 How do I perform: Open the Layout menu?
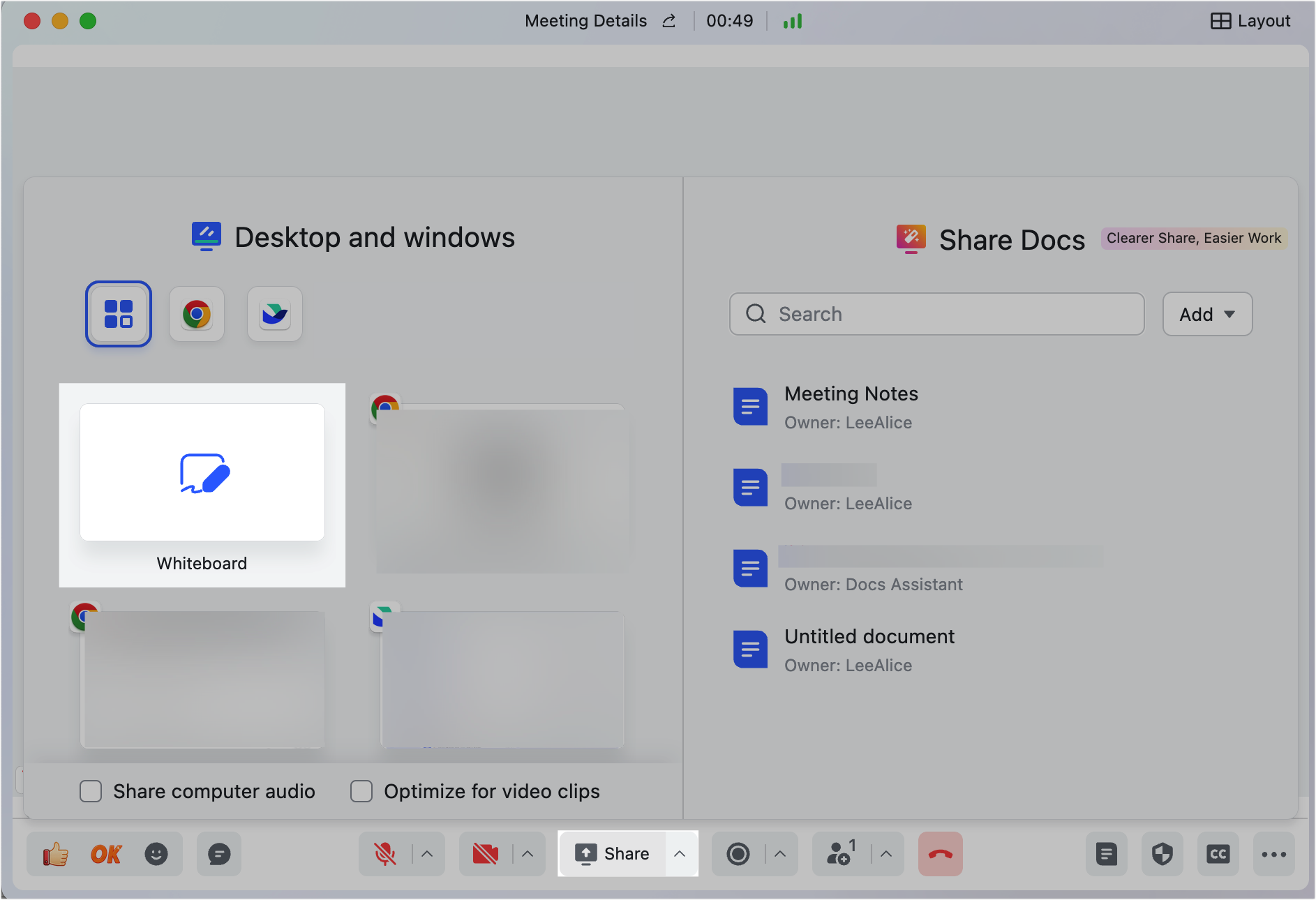1251,20
